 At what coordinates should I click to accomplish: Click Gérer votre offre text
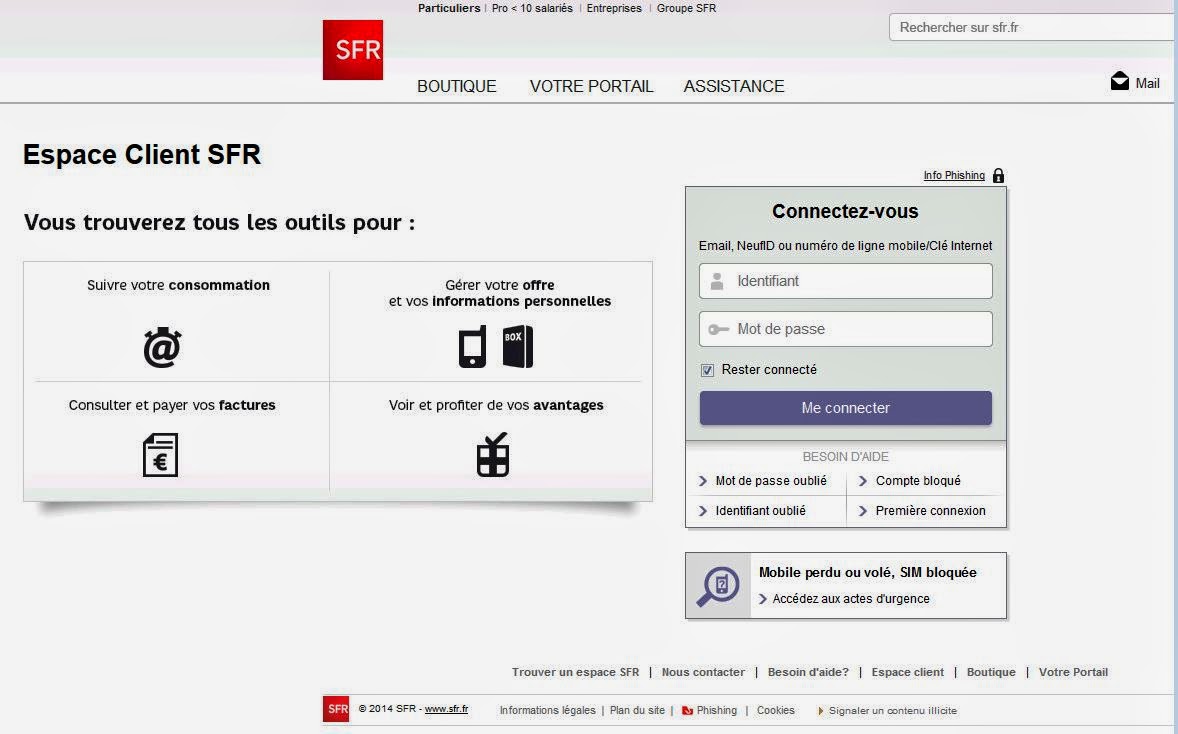coord(500,285)
